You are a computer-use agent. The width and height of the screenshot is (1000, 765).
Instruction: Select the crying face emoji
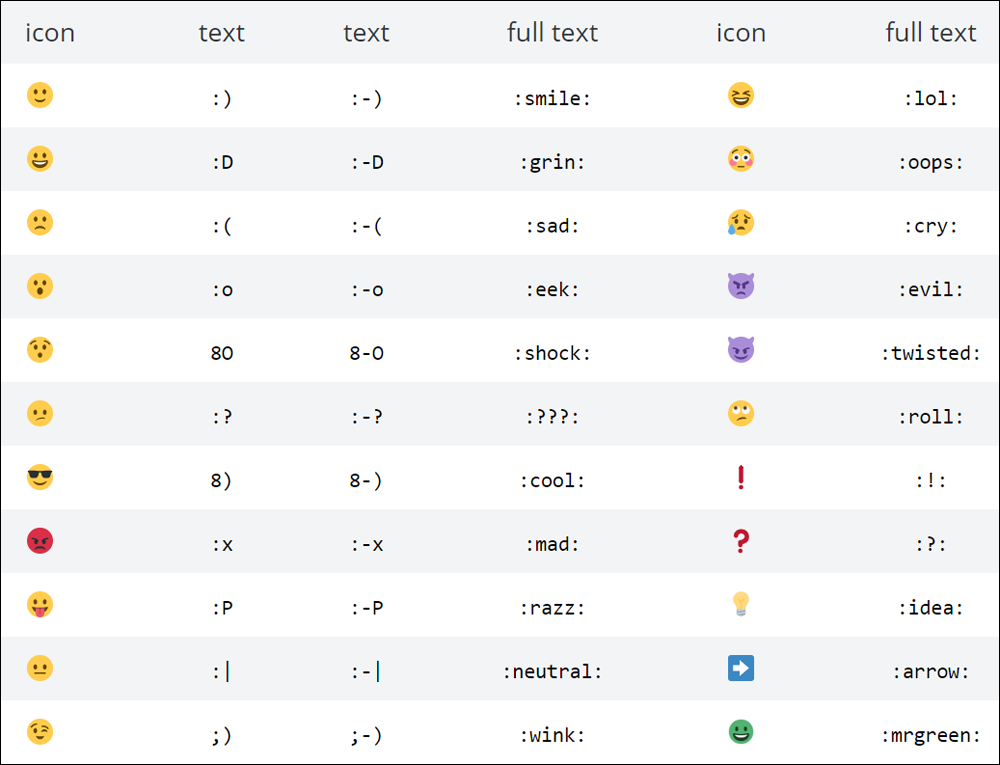point(740,222)
